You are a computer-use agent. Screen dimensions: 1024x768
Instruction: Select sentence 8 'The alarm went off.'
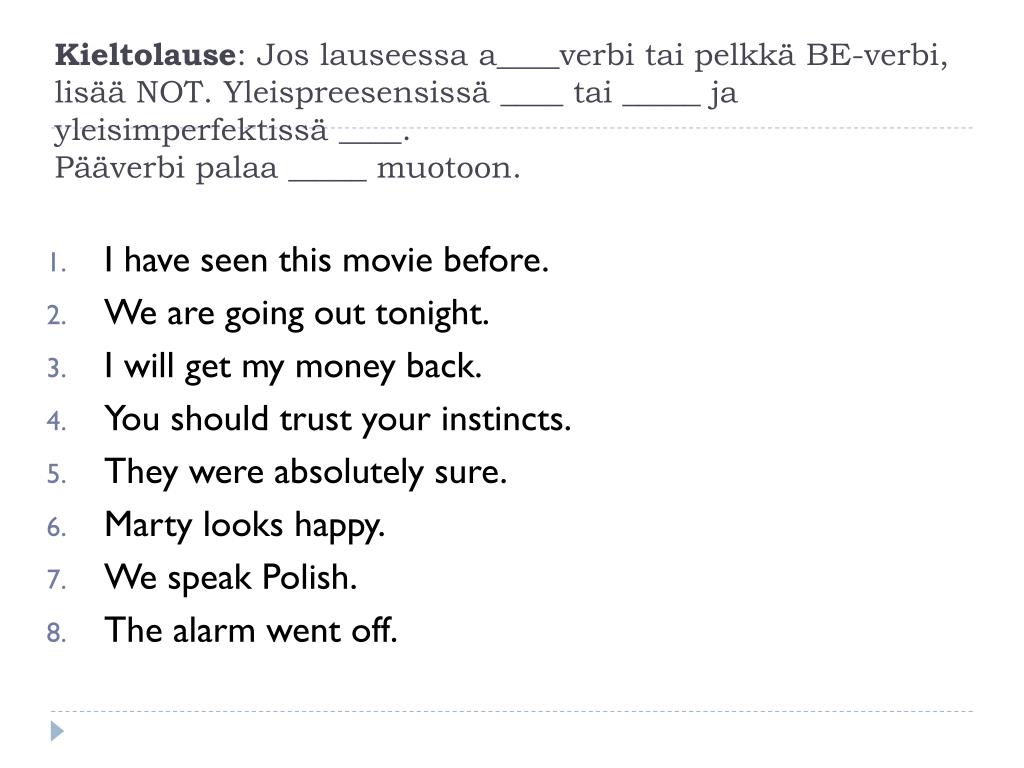click(x=251, y=630)
